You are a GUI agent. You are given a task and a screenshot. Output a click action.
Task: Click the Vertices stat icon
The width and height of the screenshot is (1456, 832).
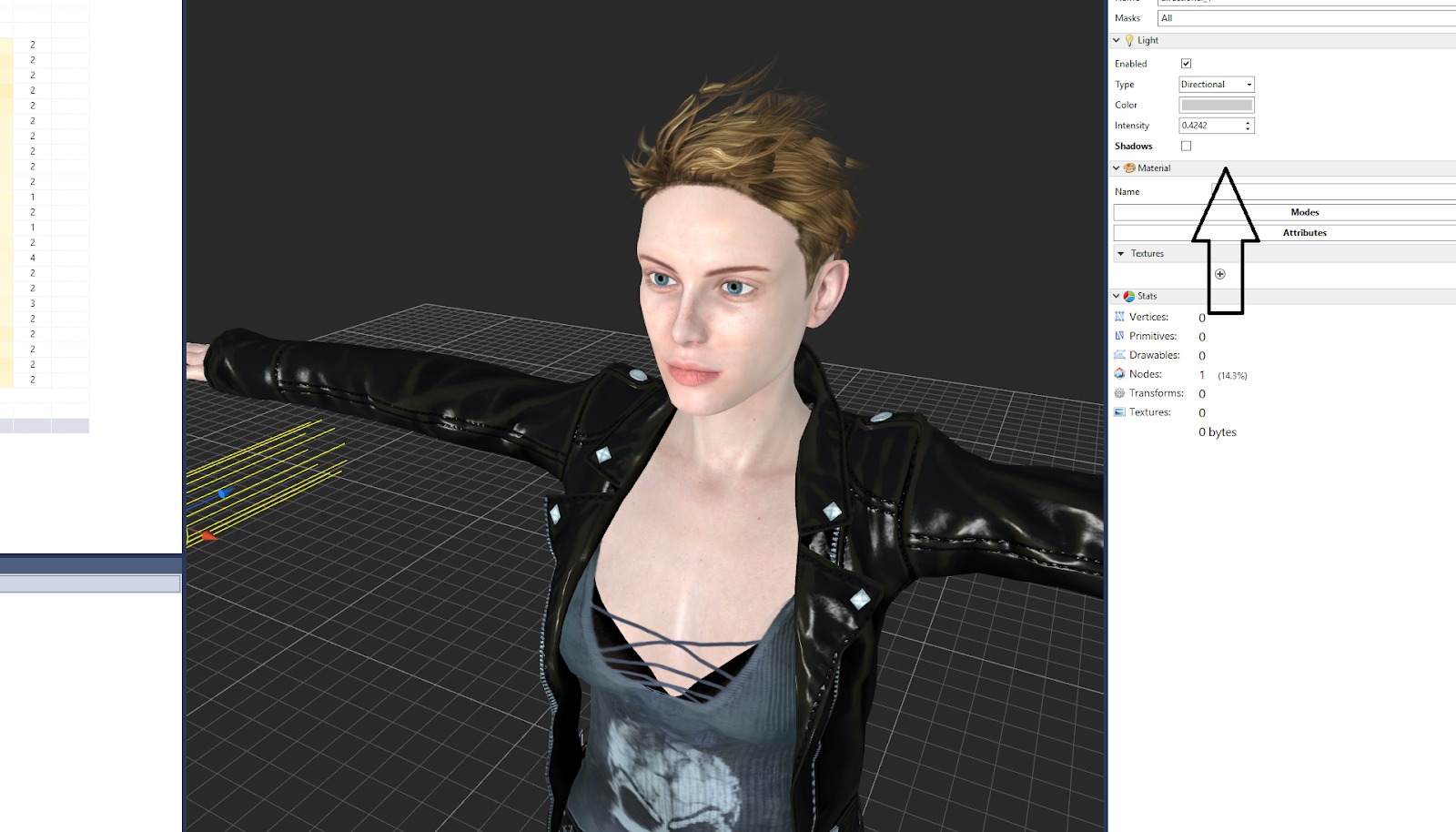1119,317
